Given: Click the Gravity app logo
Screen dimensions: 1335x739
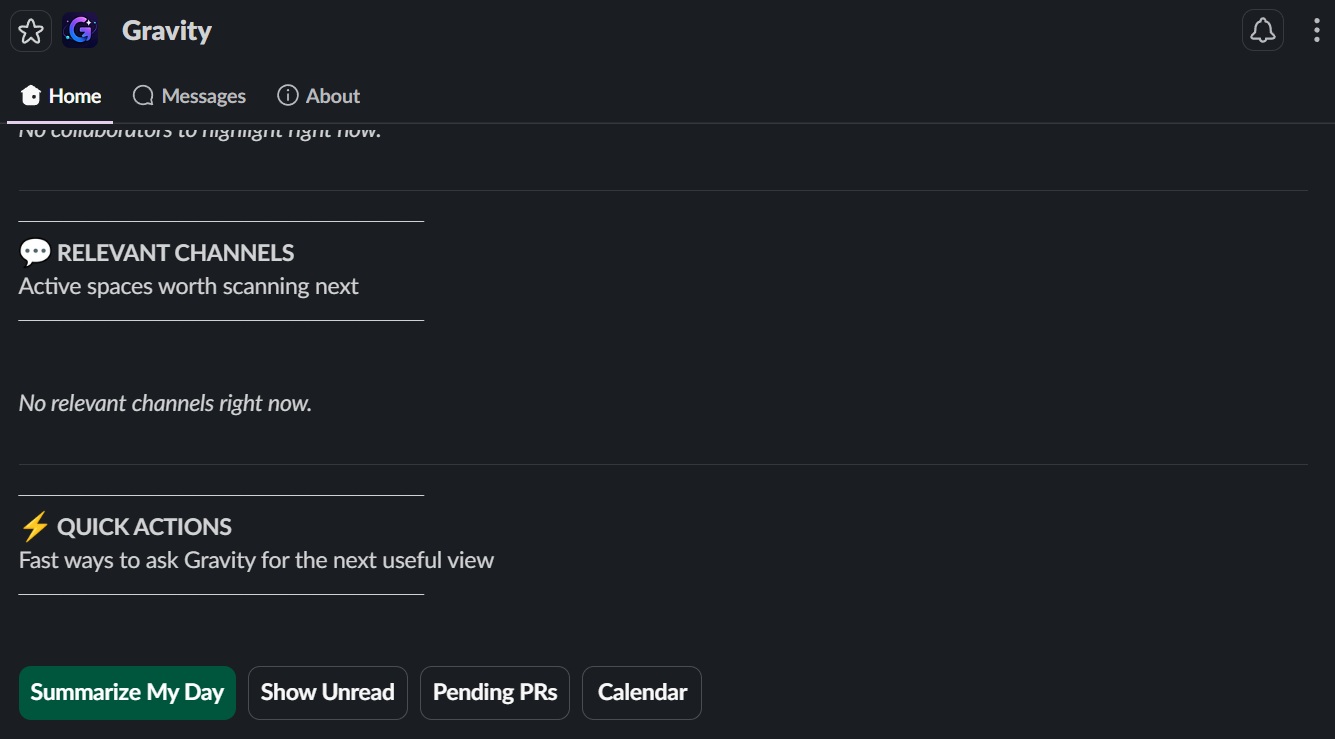Looking at the screenshot, I should pyautogui.click(x=80, y=31).
